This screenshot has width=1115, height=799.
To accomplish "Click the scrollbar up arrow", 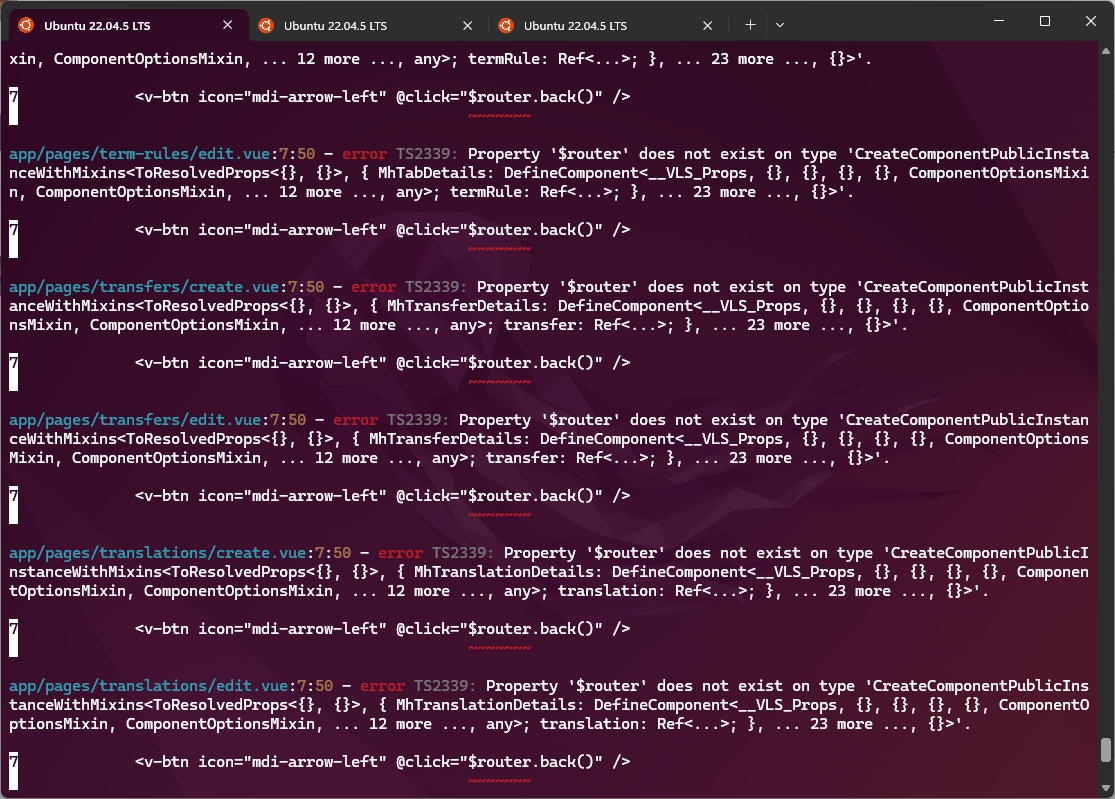I will click(x=1106, y=51).
